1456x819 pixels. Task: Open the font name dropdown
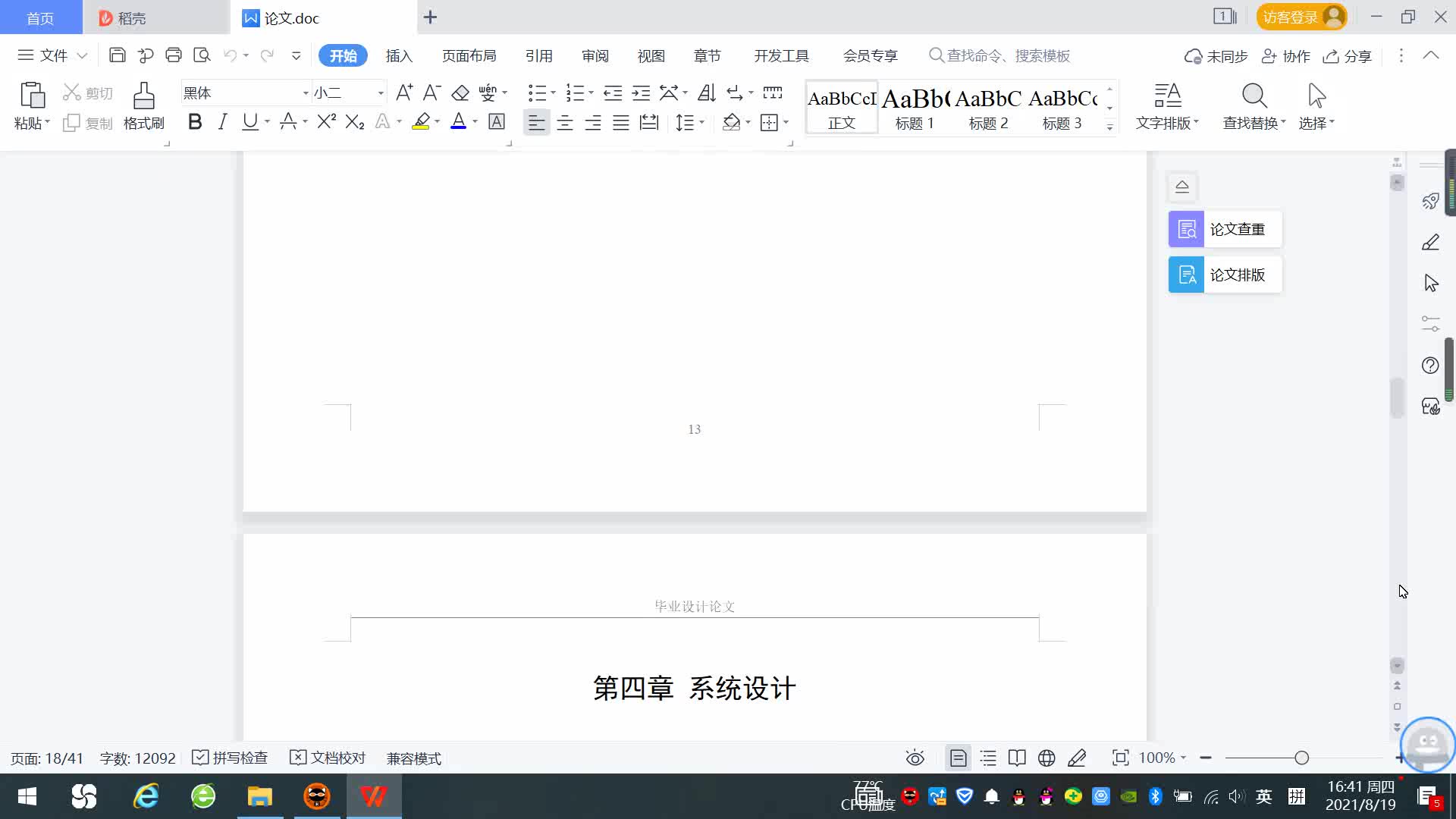pyautogui.click(x=306, y=93)
